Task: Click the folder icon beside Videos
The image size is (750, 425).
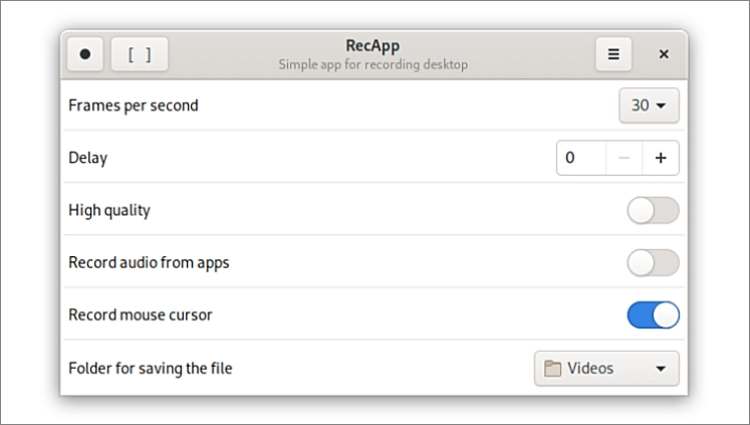Action: pyautogui.click(x=552, y=368)
